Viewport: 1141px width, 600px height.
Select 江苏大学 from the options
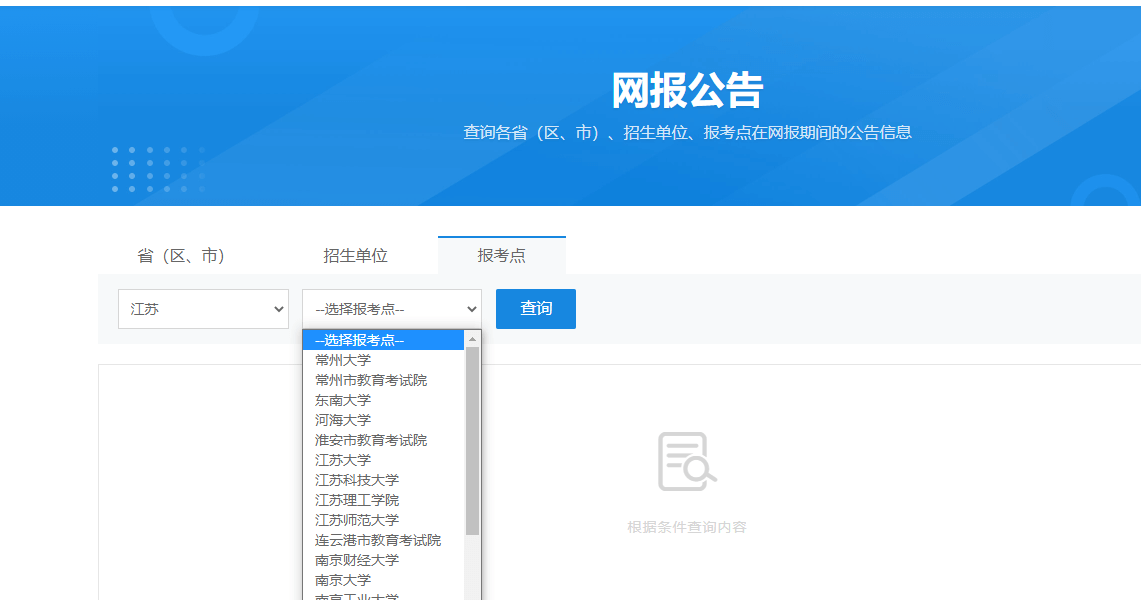pos(343,460)
